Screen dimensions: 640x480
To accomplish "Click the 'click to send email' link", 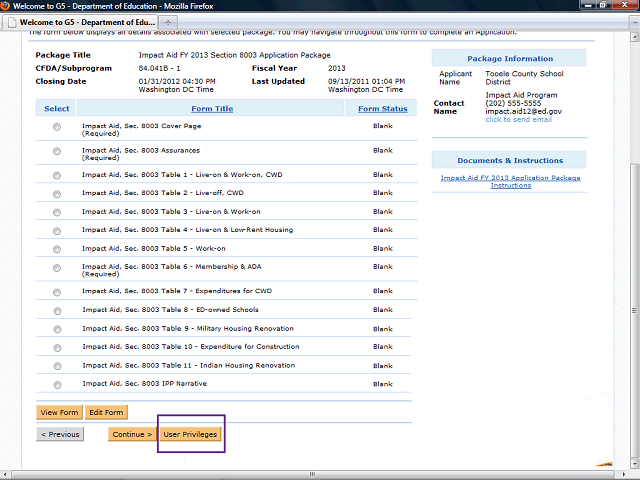I will point(518,120).
